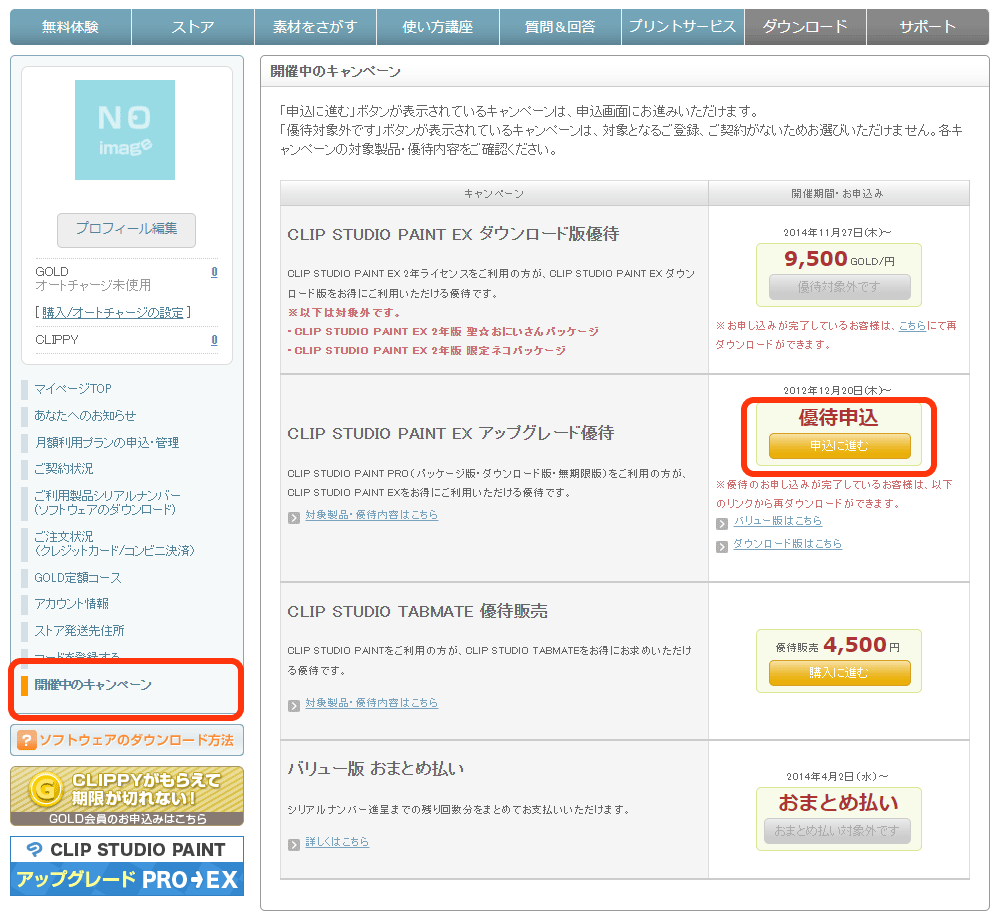This screenshot has width=1002, height=915.
Task: Click the NO image profile picture
Action: pyautogui.click(x=125, y=130)
